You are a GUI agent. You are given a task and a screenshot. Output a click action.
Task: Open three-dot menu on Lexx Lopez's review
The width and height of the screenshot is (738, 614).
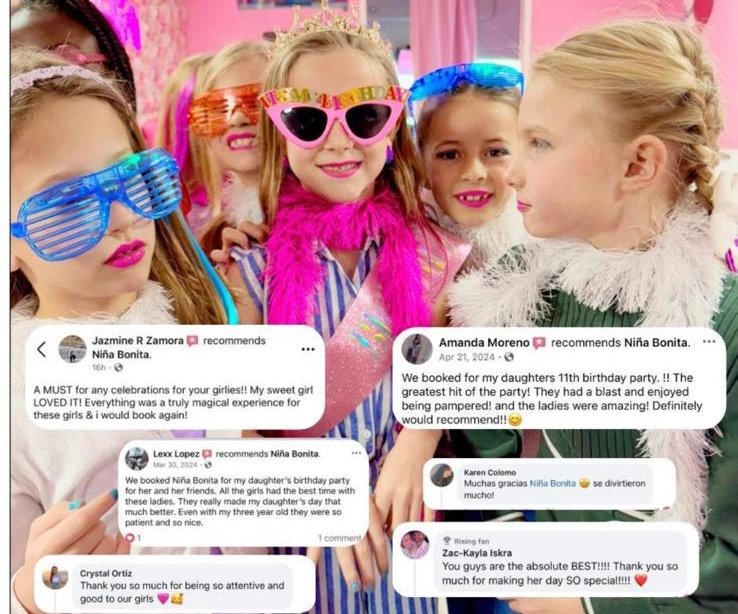(356, 453)
